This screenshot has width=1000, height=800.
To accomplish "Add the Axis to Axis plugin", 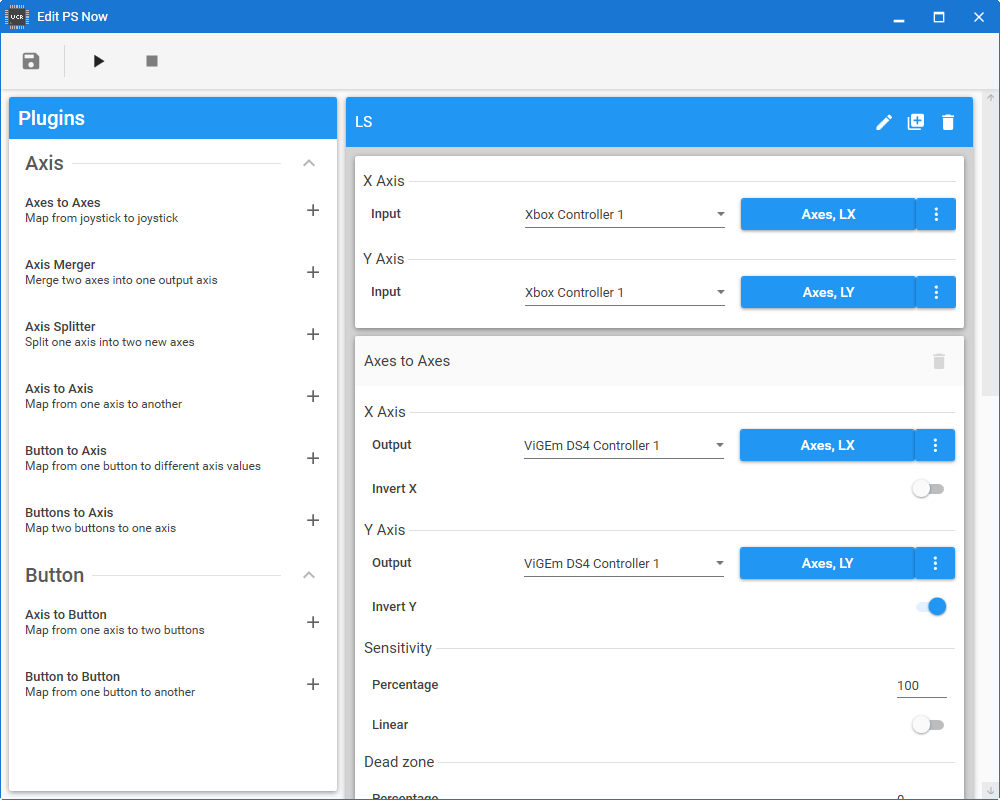I will click(x=312, y=396).
